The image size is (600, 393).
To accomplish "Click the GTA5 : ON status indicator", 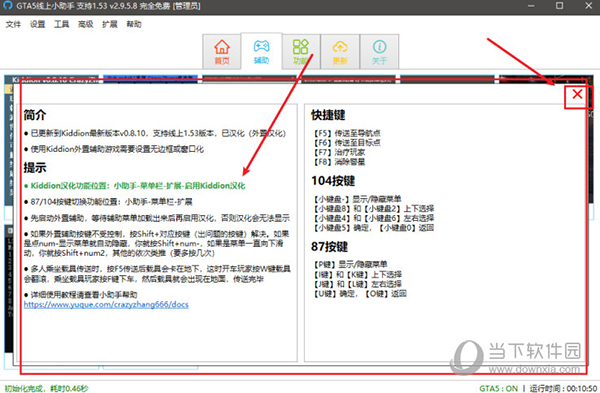I will click(x=498, y=388).
